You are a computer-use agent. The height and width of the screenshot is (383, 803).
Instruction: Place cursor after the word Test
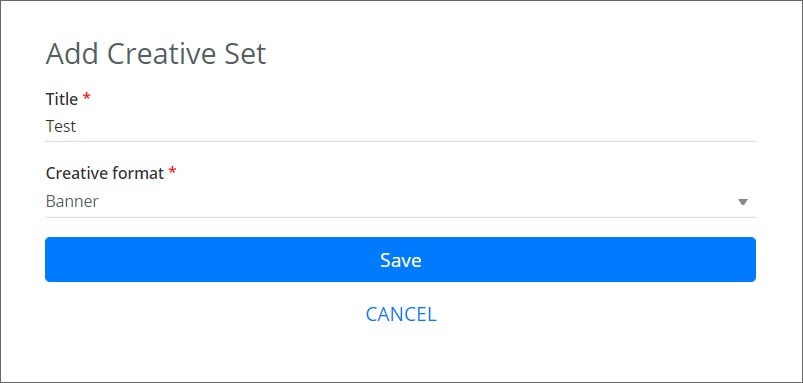[77, 126]
